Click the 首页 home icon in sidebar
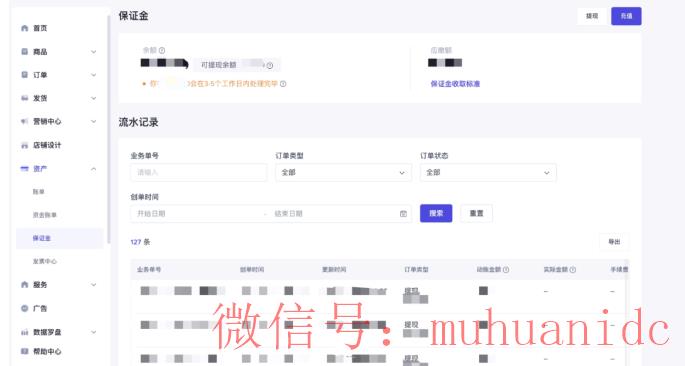 point(24,28)
